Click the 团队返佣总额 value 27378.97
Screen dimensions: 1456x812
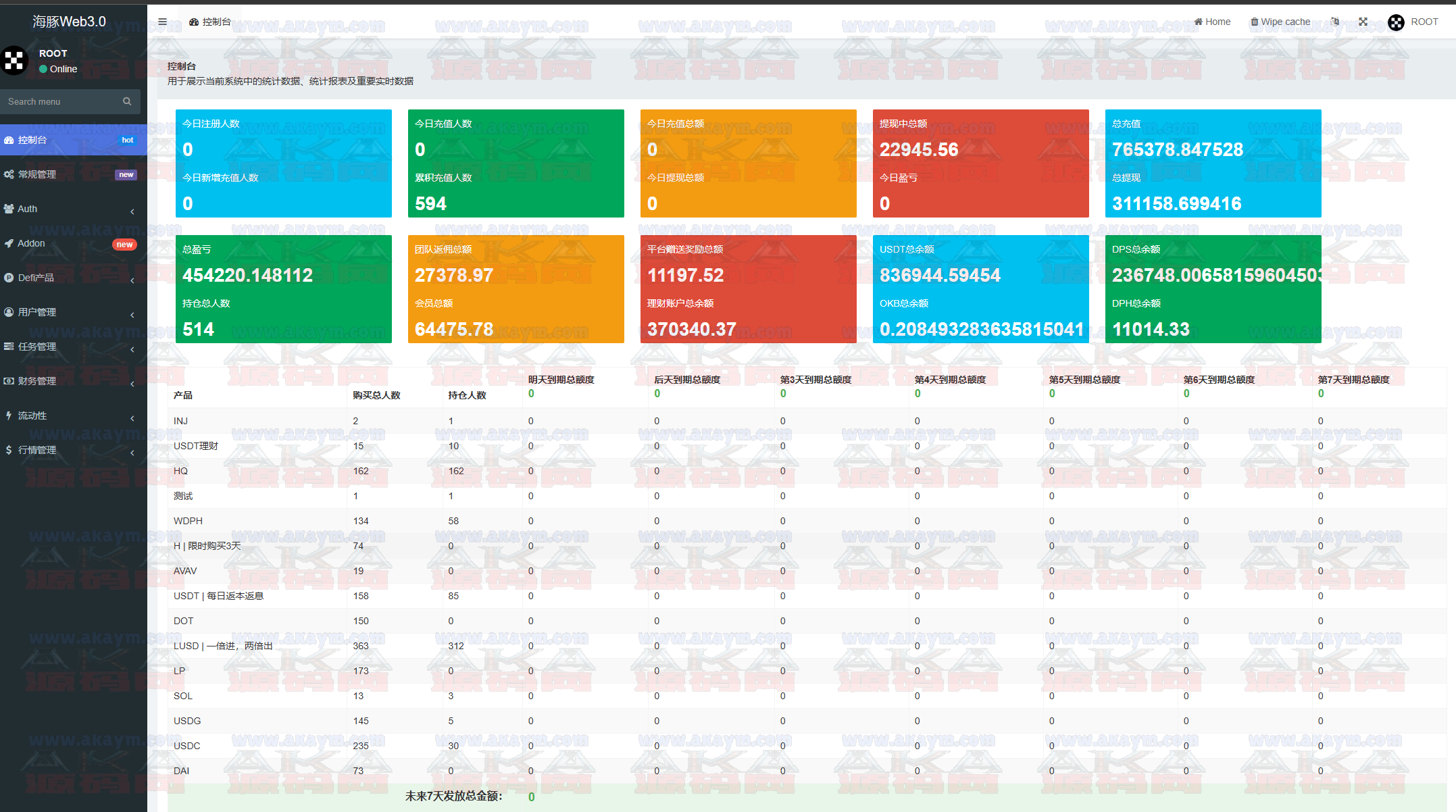click(454, 275)
